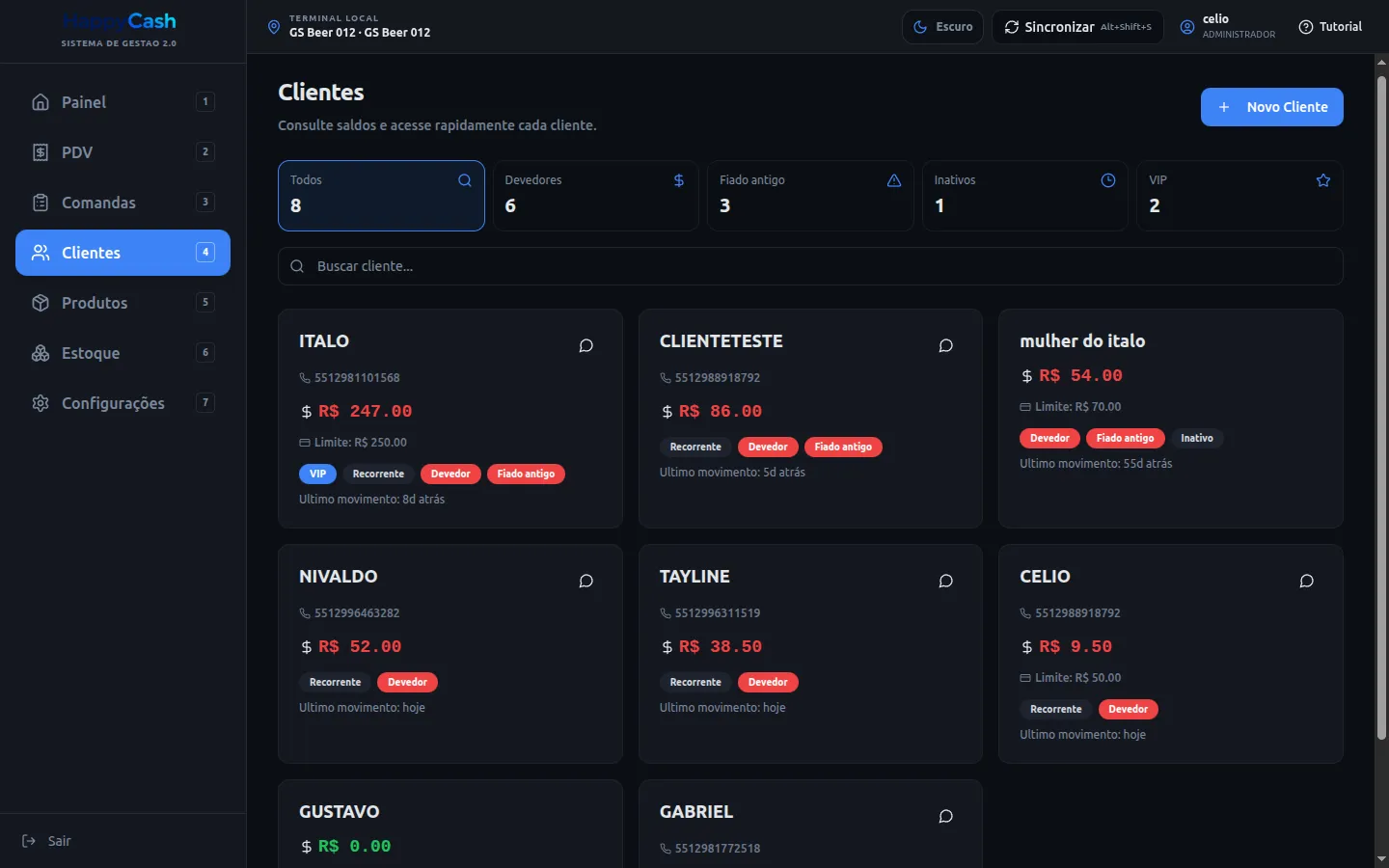Open the PDV section
Viewport: 1389px width, 868px height.
[123, 152]
